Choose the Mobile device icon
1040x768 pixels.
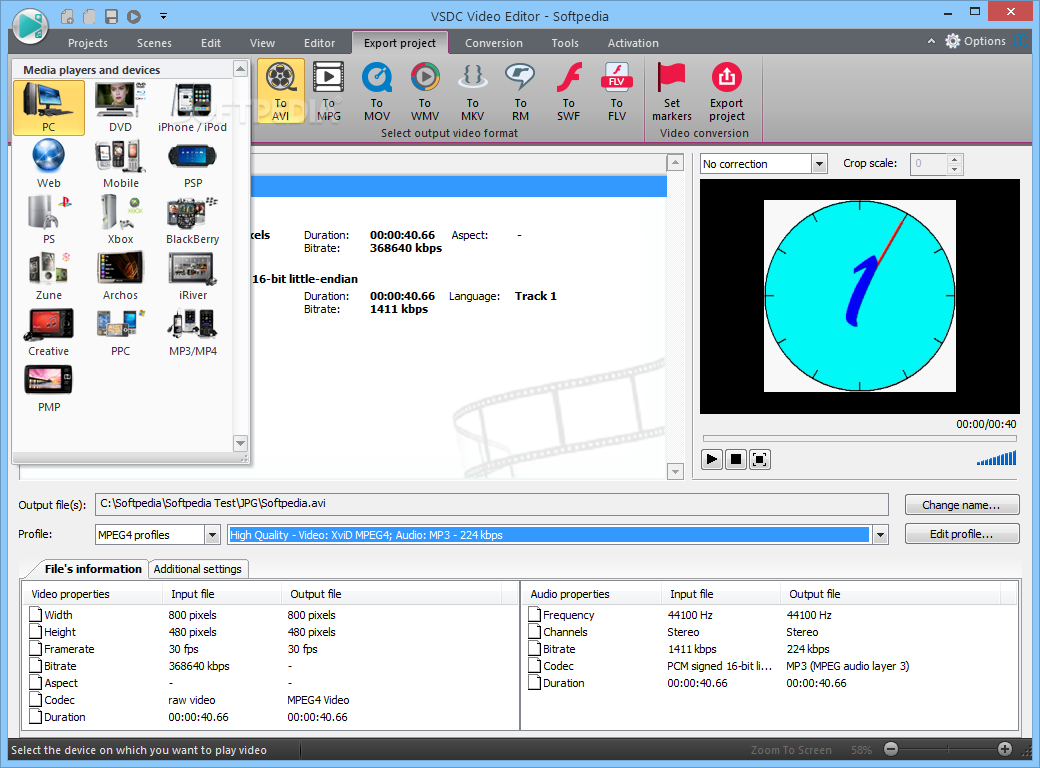120,164
